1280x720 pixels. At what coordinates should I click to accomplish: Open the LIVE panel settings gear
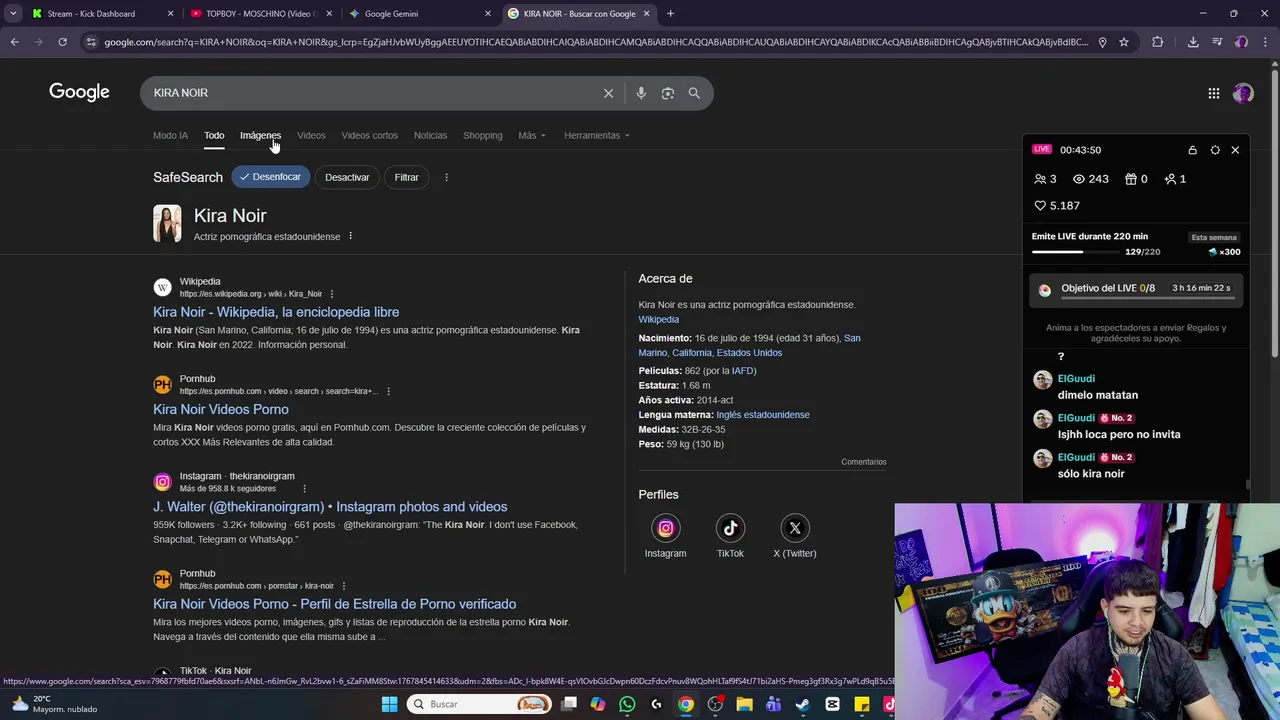(1215, 150)
